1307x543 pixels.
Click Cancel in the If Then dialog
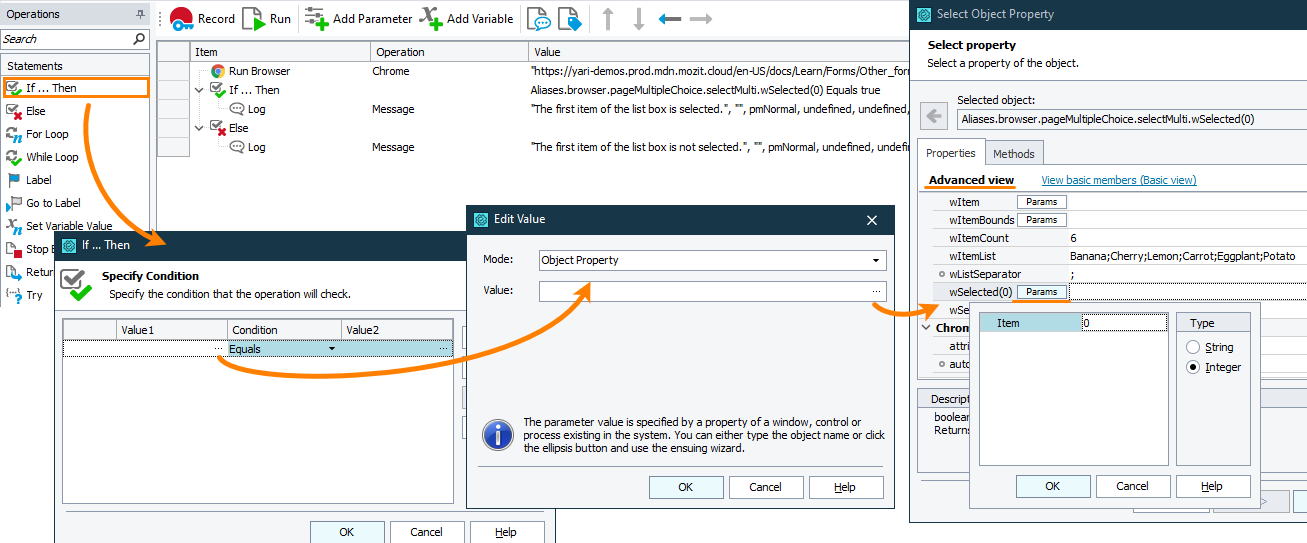427,532
